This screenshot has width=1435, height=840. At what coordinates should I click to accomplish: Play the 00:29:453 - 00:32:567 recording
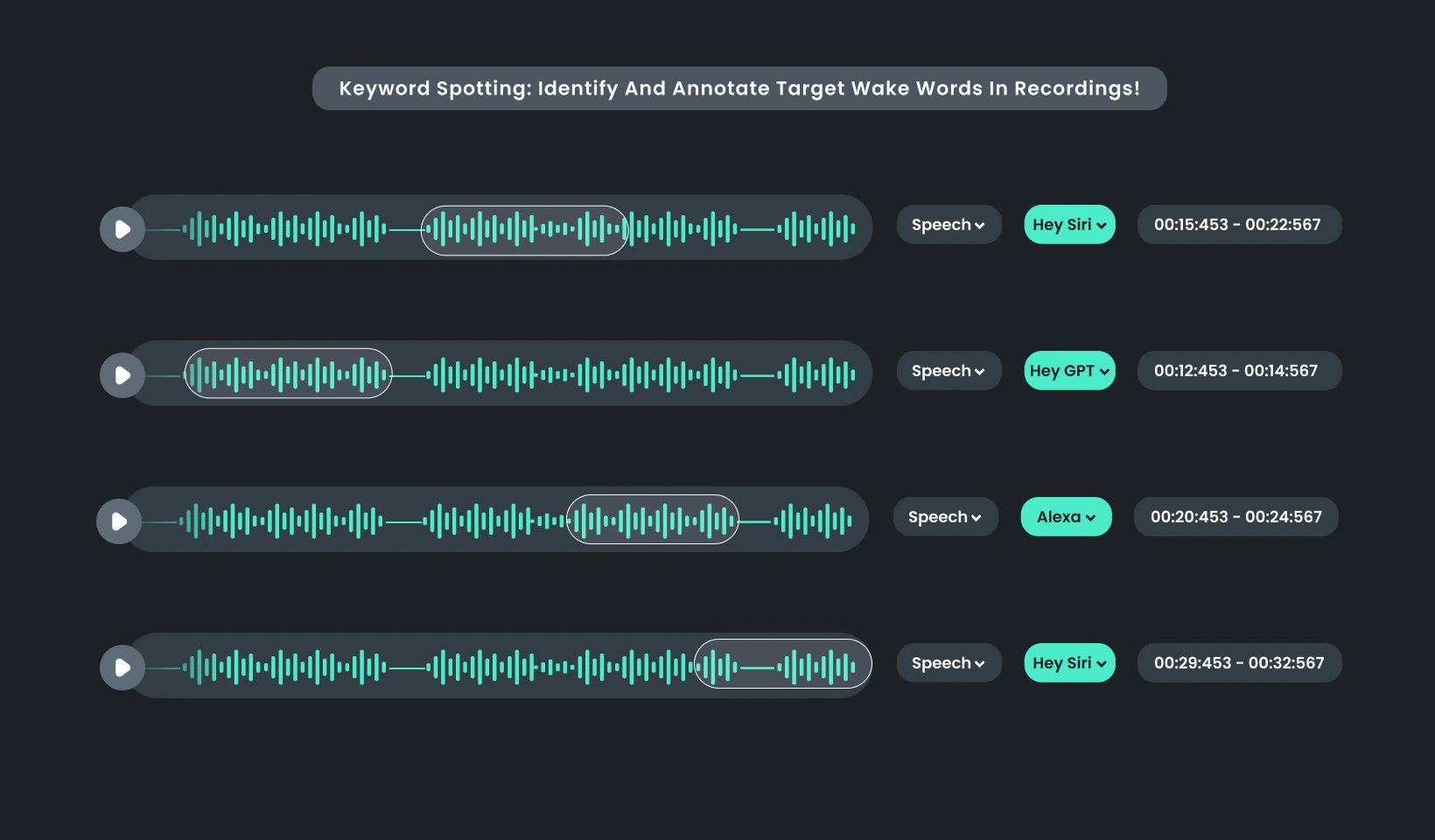[122, 668]
